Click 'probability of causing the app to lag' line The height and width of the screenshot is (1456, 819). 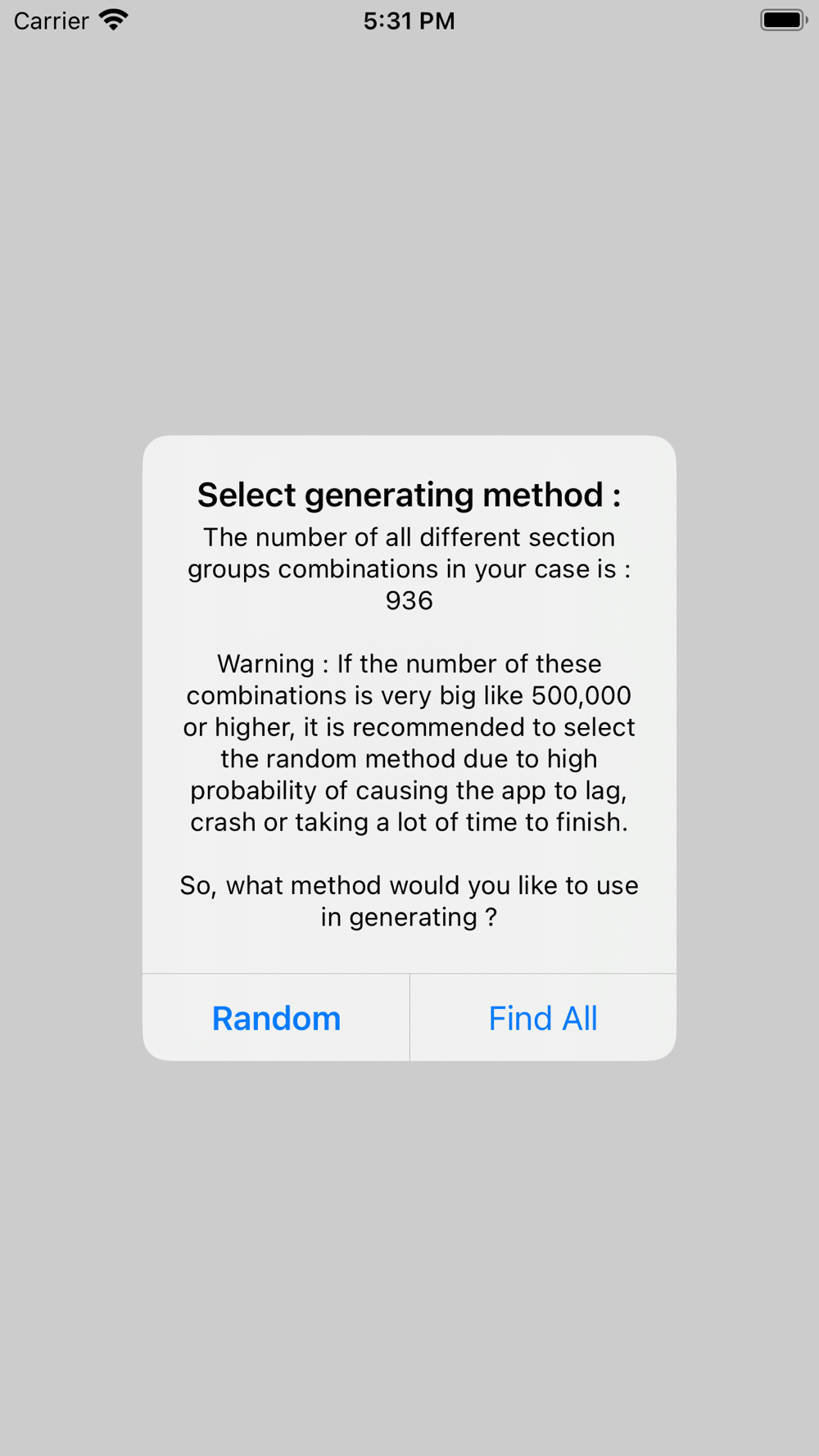tap(409, 790)
